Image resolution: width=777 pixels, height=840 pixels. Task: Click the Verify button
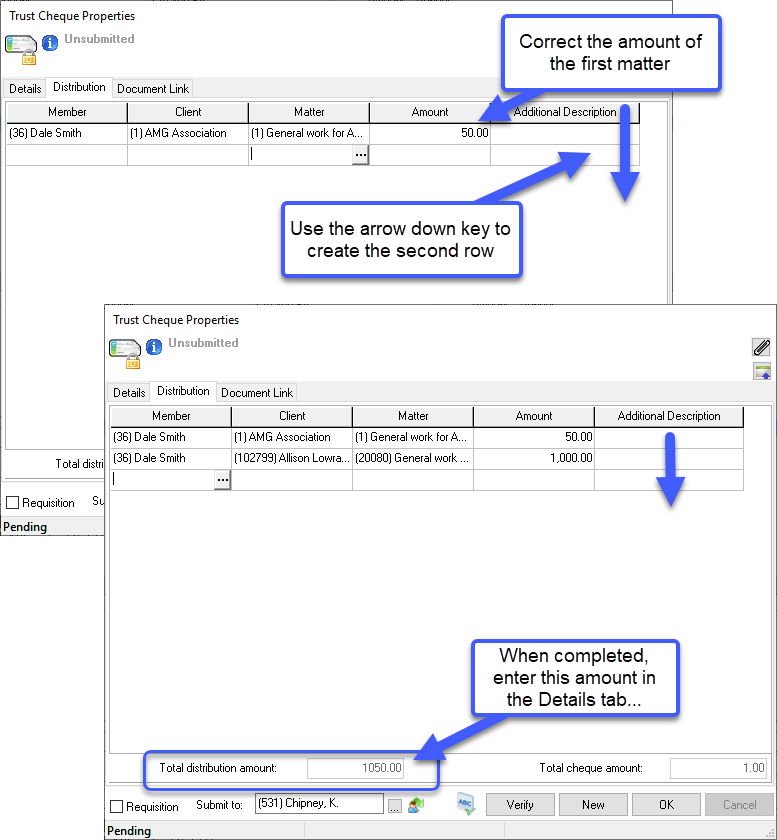point(520,805)
